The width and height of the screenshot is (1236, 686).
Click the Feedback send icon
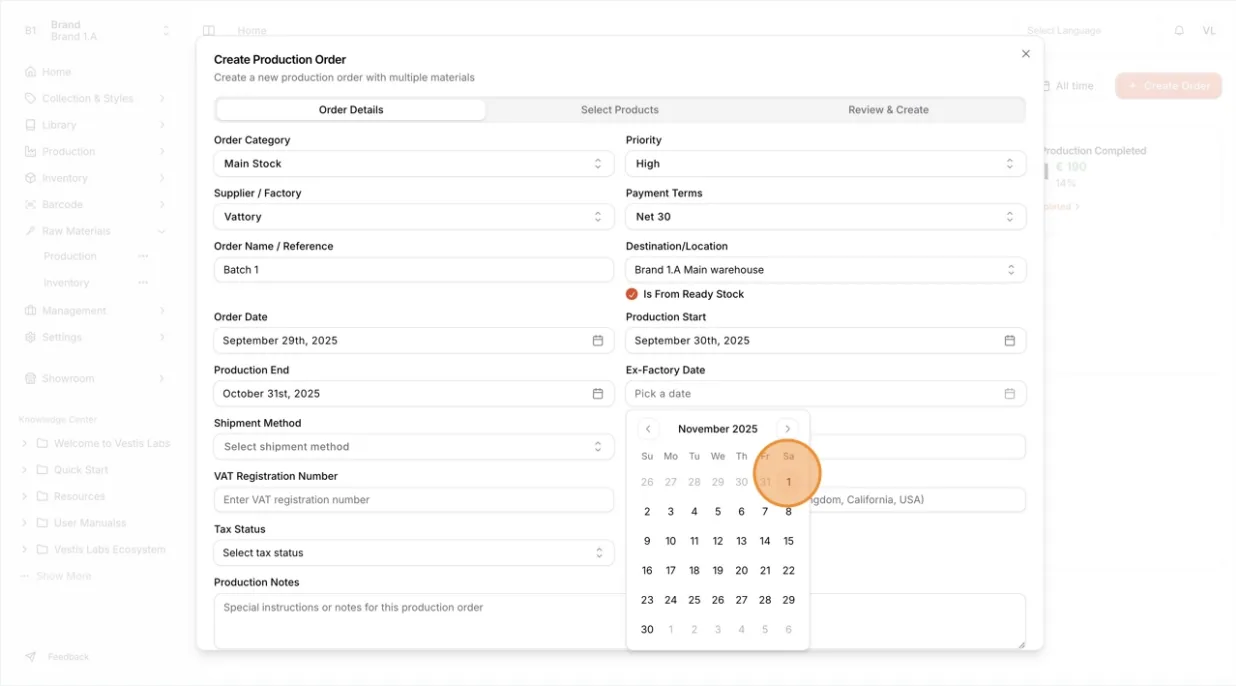click(x=31, y=657)
